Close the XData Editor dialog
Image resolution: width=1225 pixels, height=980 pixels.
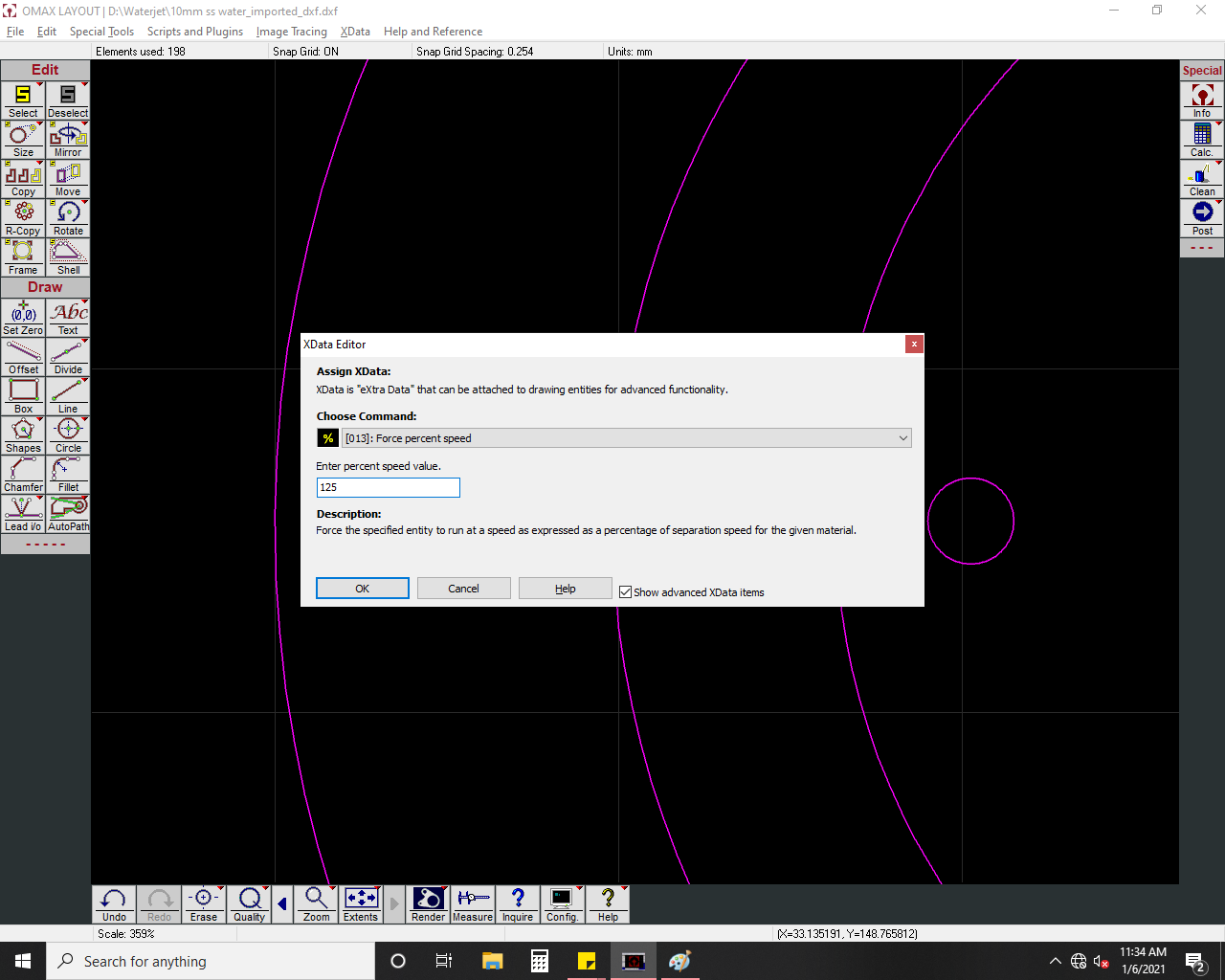(914, 344)
